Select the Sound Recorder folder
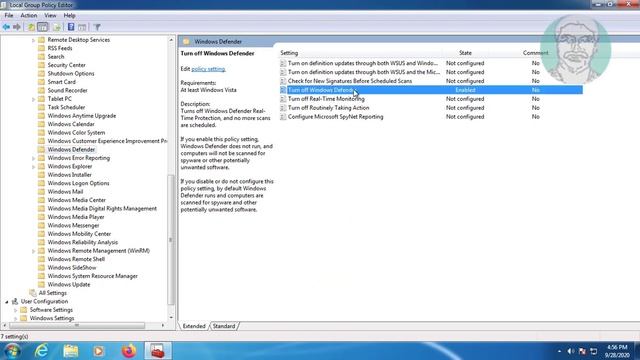The height and width of the screenshot is (360, 640). coord(67,91)
